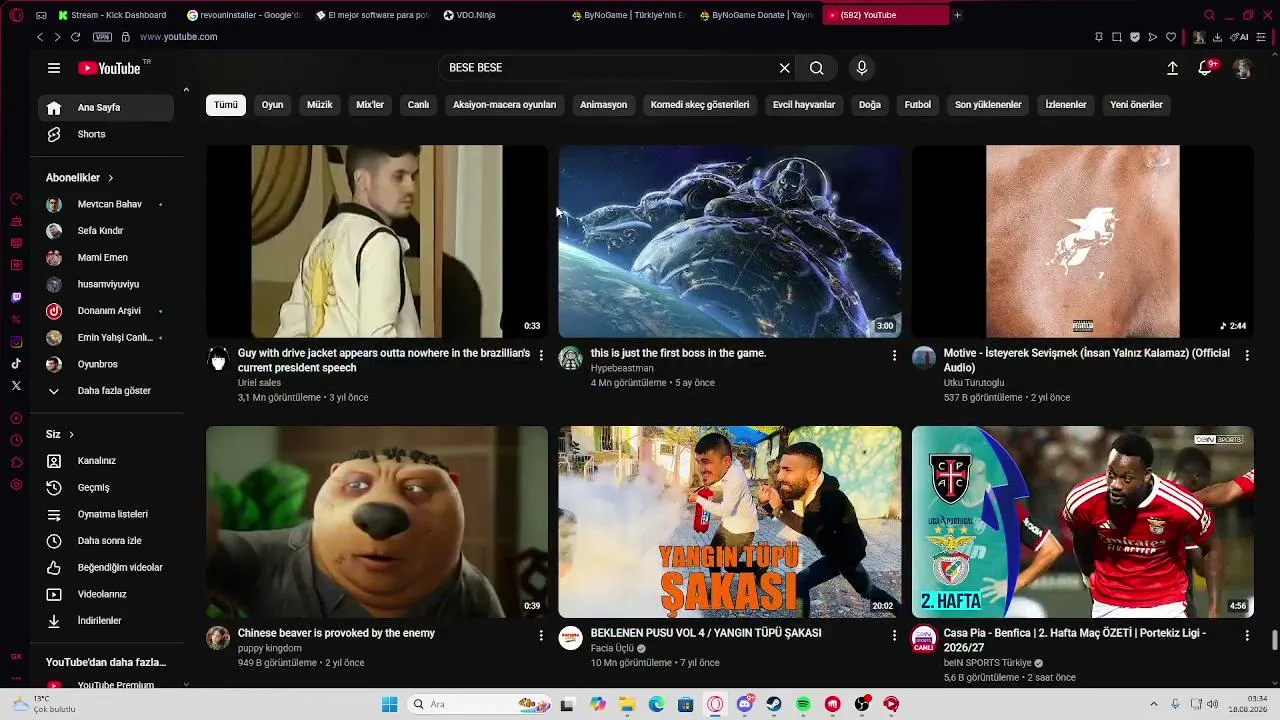
Task: Launch Spotify from the taskbar
Action: (x=803, y=704)
